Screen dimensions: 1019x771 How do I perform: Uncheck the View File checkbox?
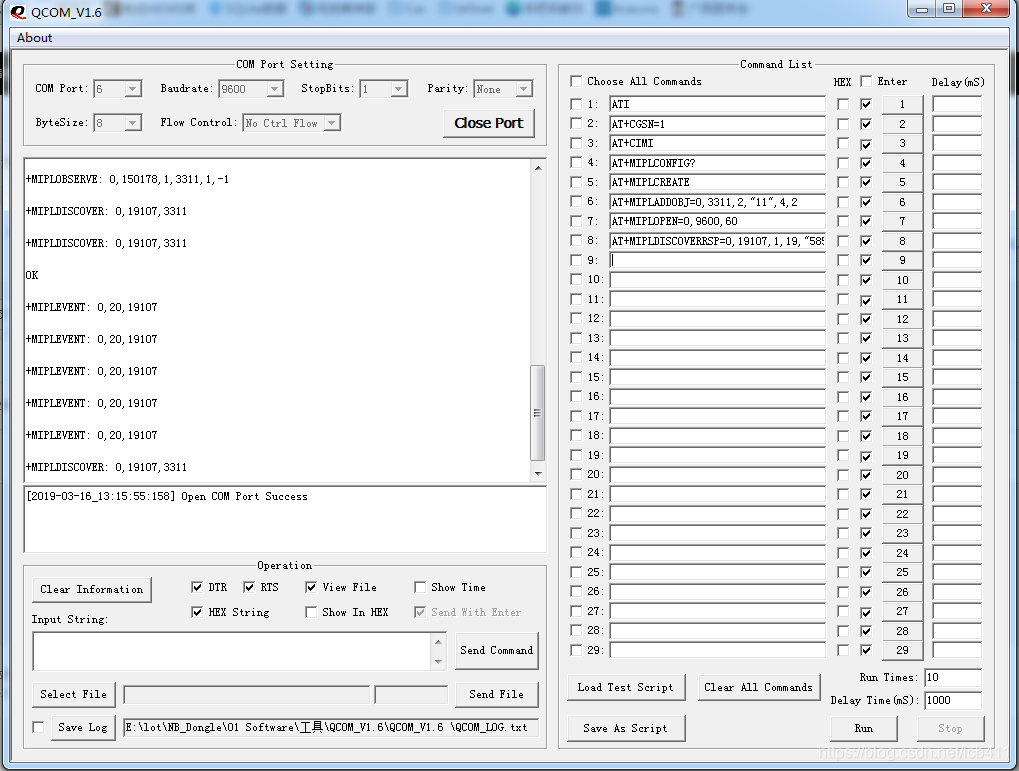coord(311,587)
